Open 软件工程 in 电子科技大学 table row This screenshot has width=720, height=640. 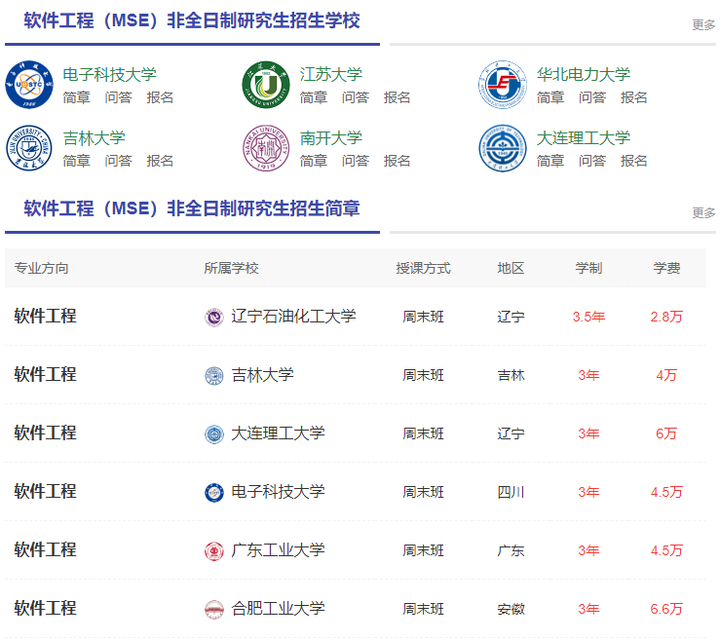(x=45, y=491)
